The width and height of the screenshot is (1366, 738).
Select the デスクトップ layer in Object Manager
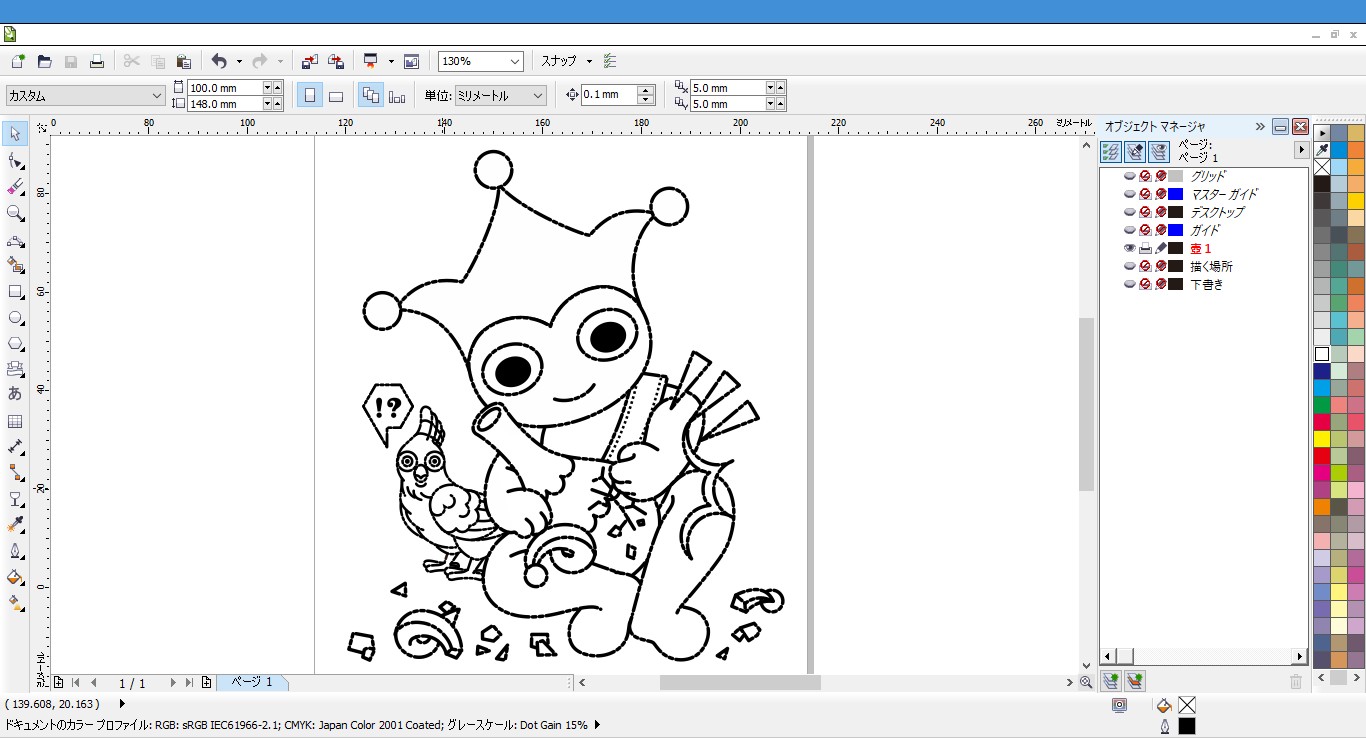1216,212
